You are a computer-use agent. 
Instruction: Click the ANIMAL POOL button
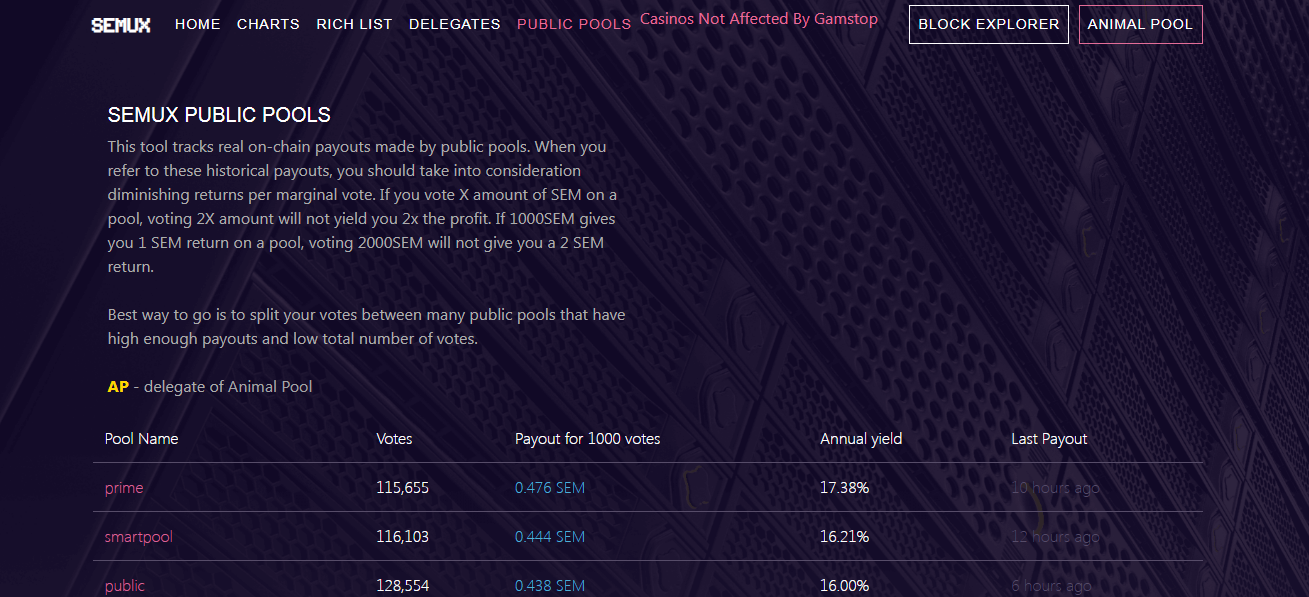click(x=1140, y=25)
